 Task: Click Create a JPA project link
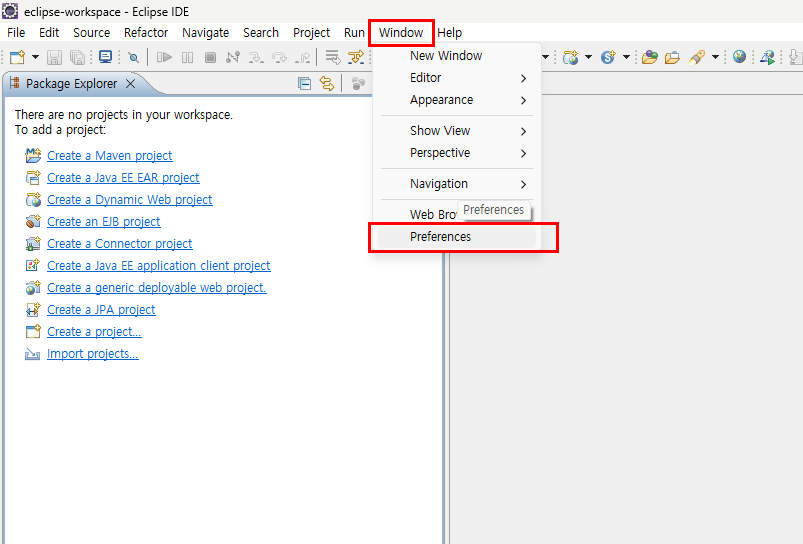101,310
